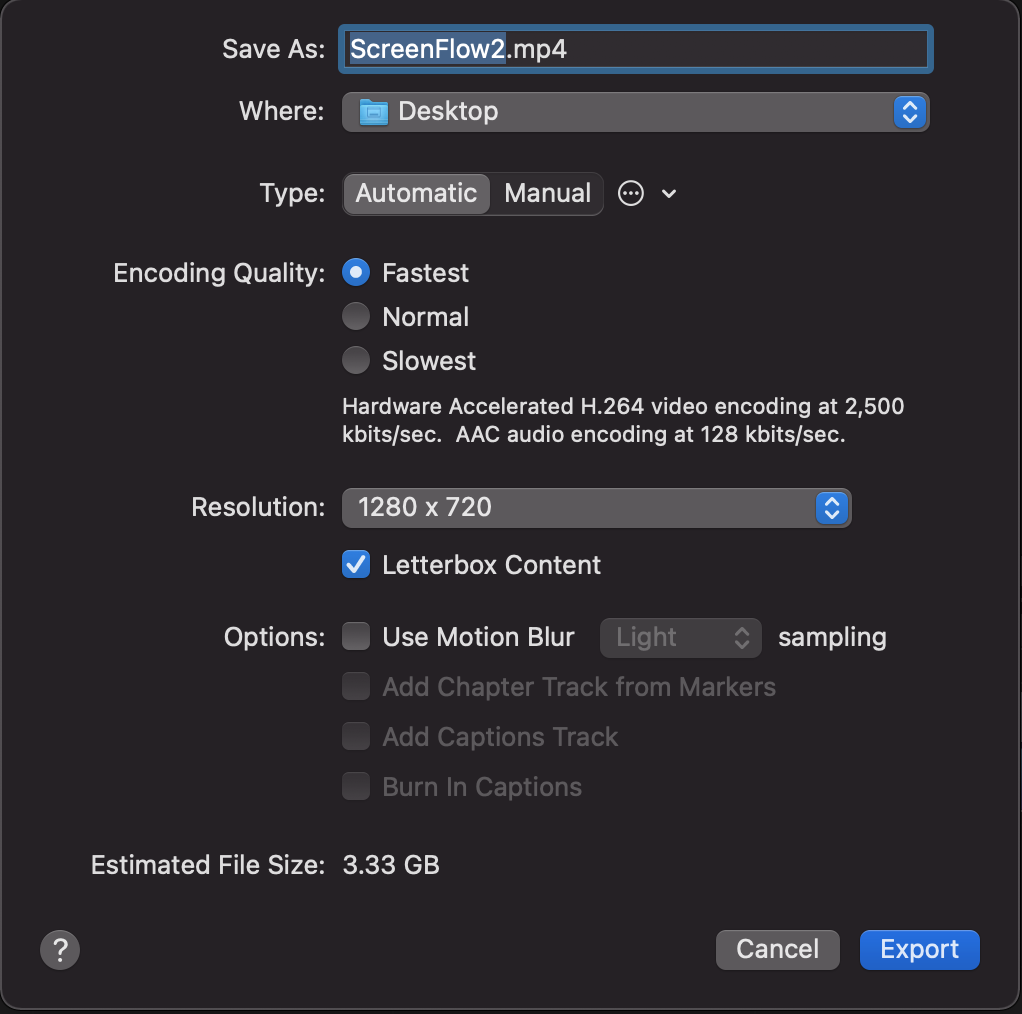Open the Light sampling dropdown

click(x=680, y=637)
